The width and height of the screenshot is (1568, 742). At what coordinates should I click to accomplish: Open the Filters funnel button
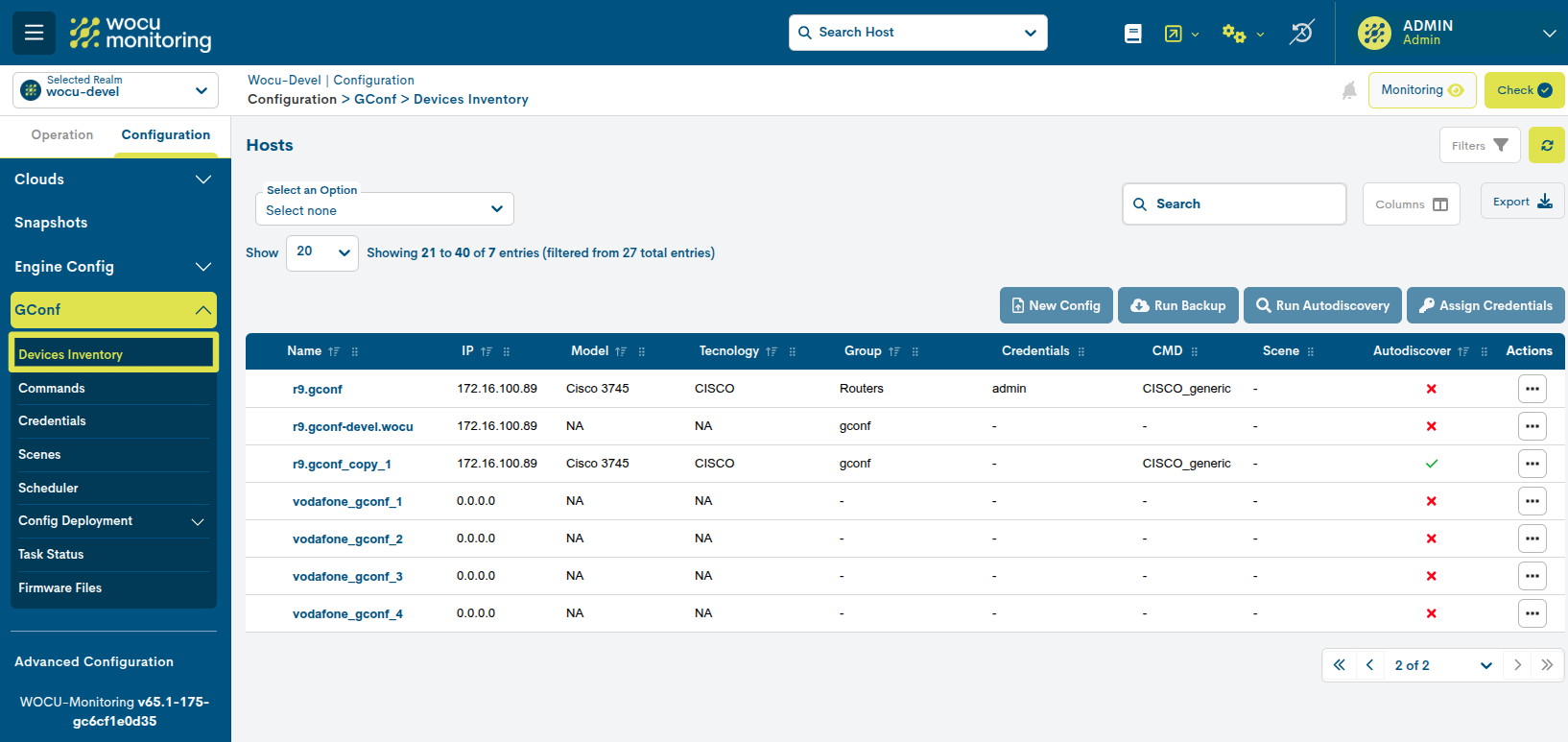pyautogui.click(x=1479, y=146)
